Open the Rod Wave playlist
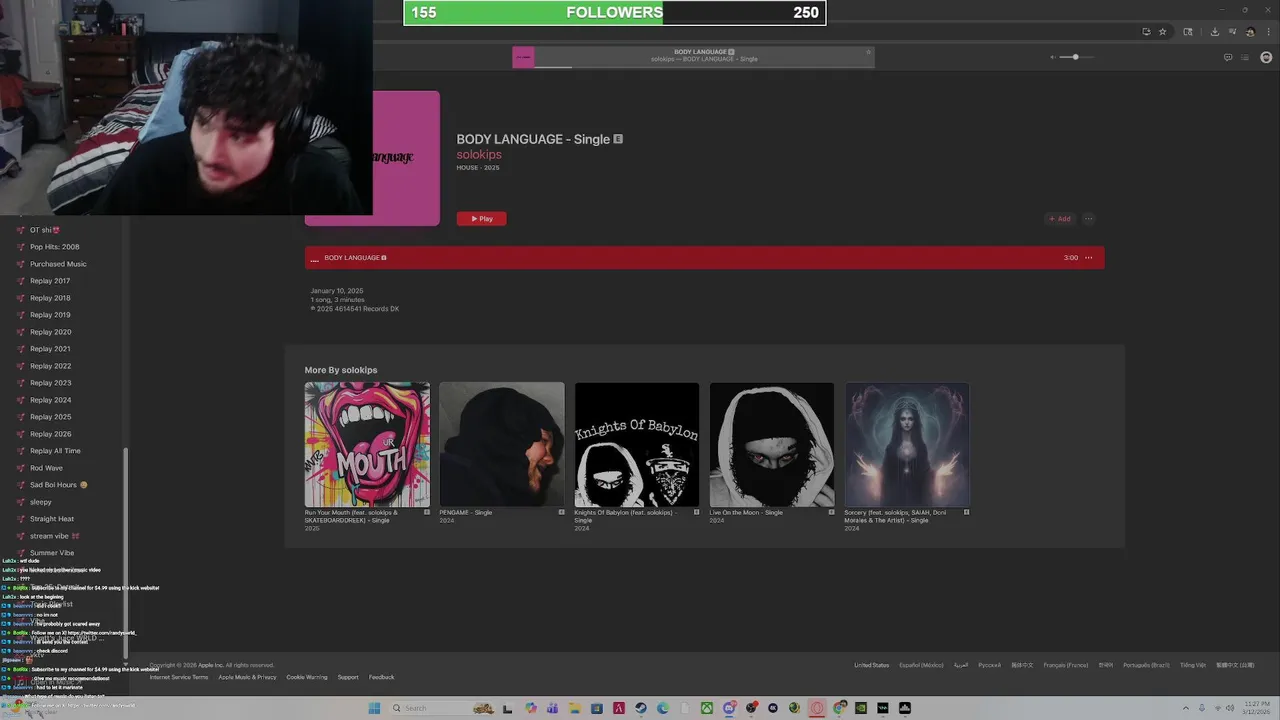The height and width of the screenshot is (720, 1280). (46, 468)
